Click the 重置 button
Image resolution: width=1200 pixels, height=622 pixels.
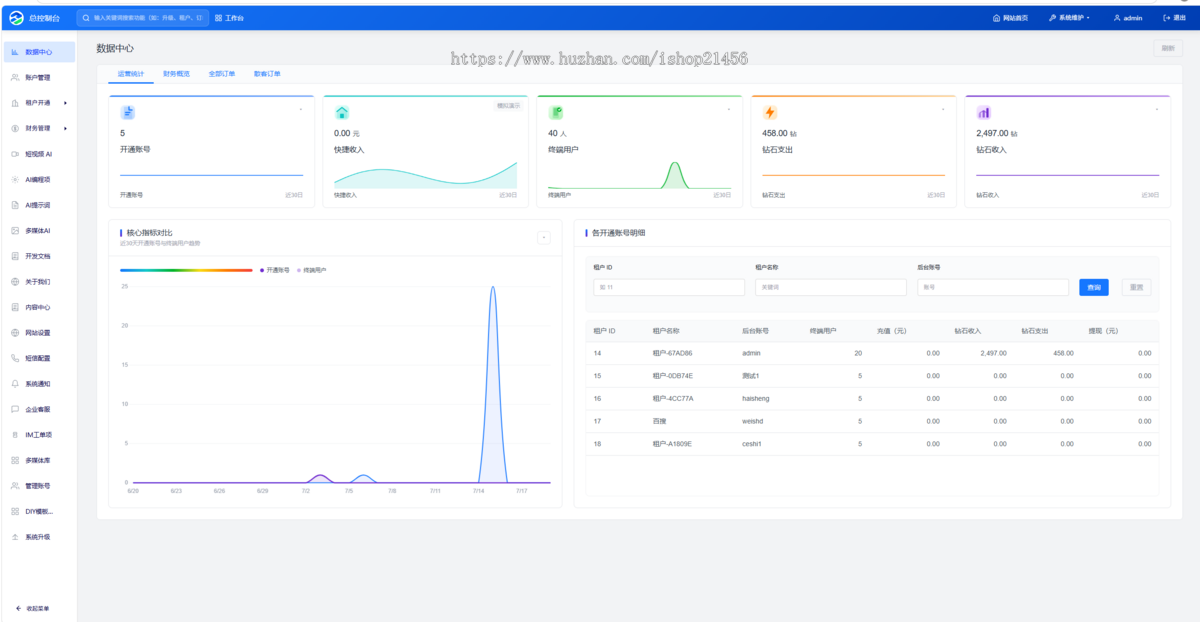(x=1136, y=287)
